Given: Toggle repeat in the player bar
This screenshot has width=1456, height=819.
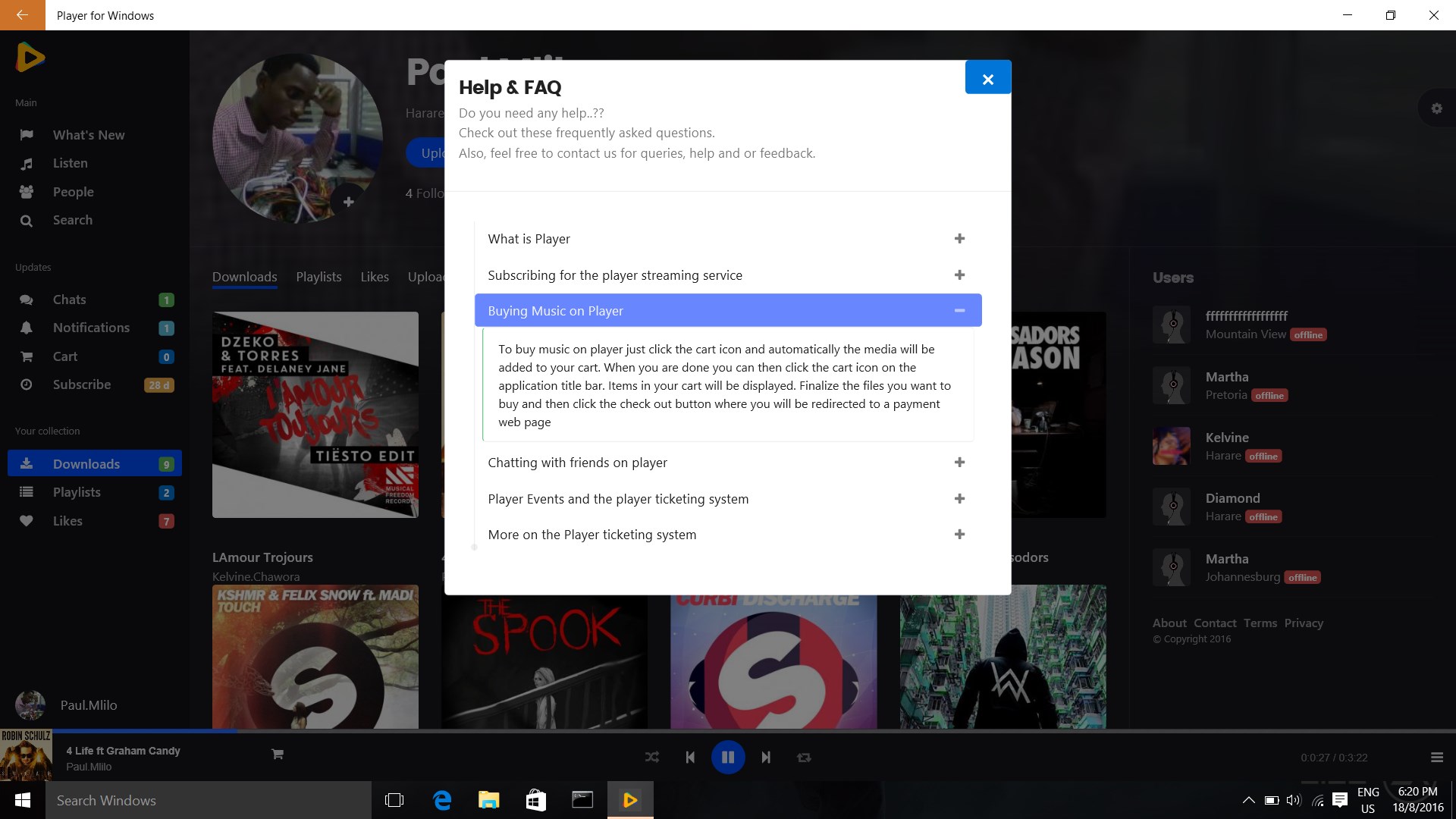Looking at the screenshot, I should pyautogui.click(x=804, y=757).
